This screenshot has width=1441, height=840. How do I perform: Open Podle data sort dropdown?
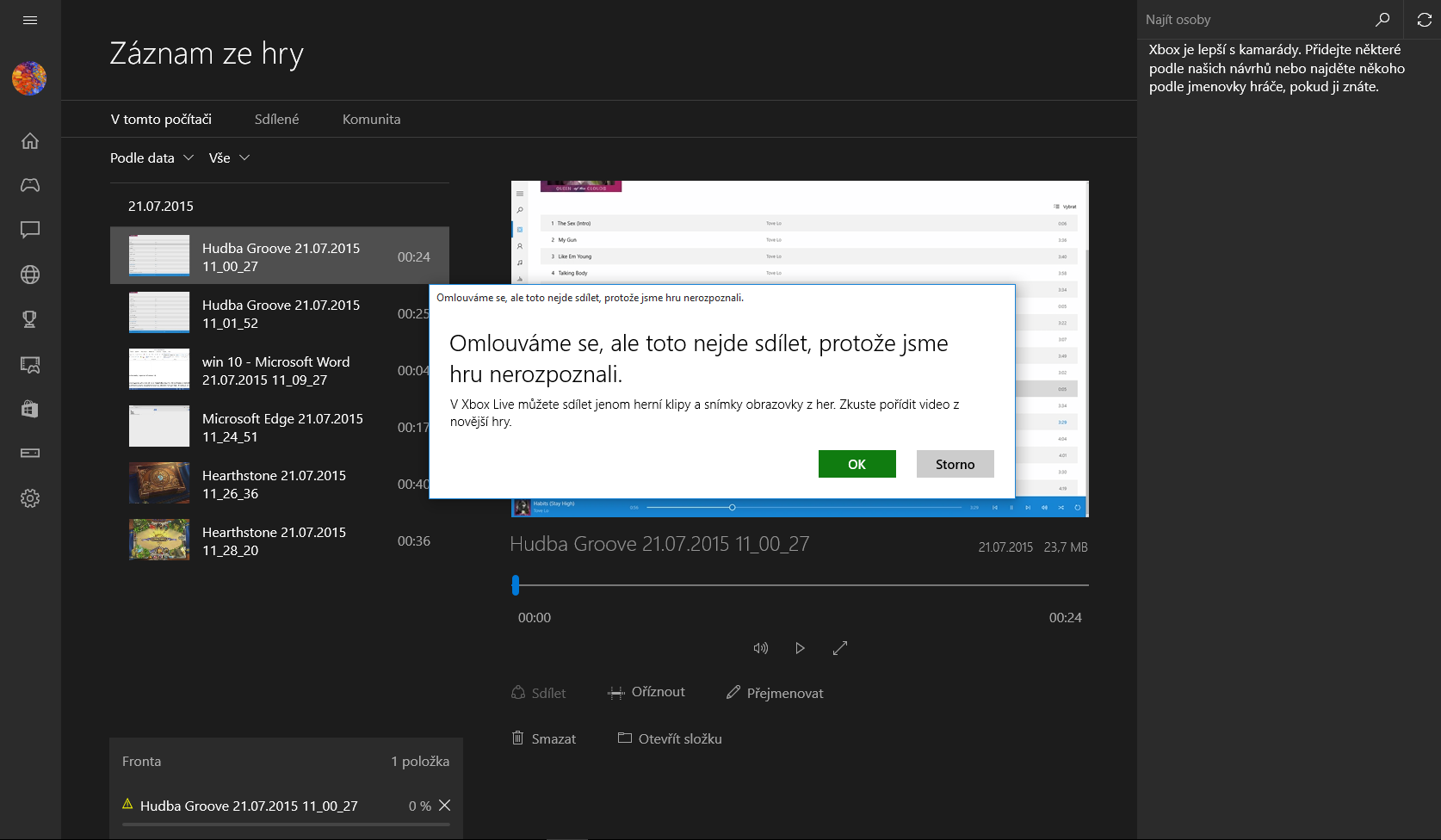[x=152, y=157]
